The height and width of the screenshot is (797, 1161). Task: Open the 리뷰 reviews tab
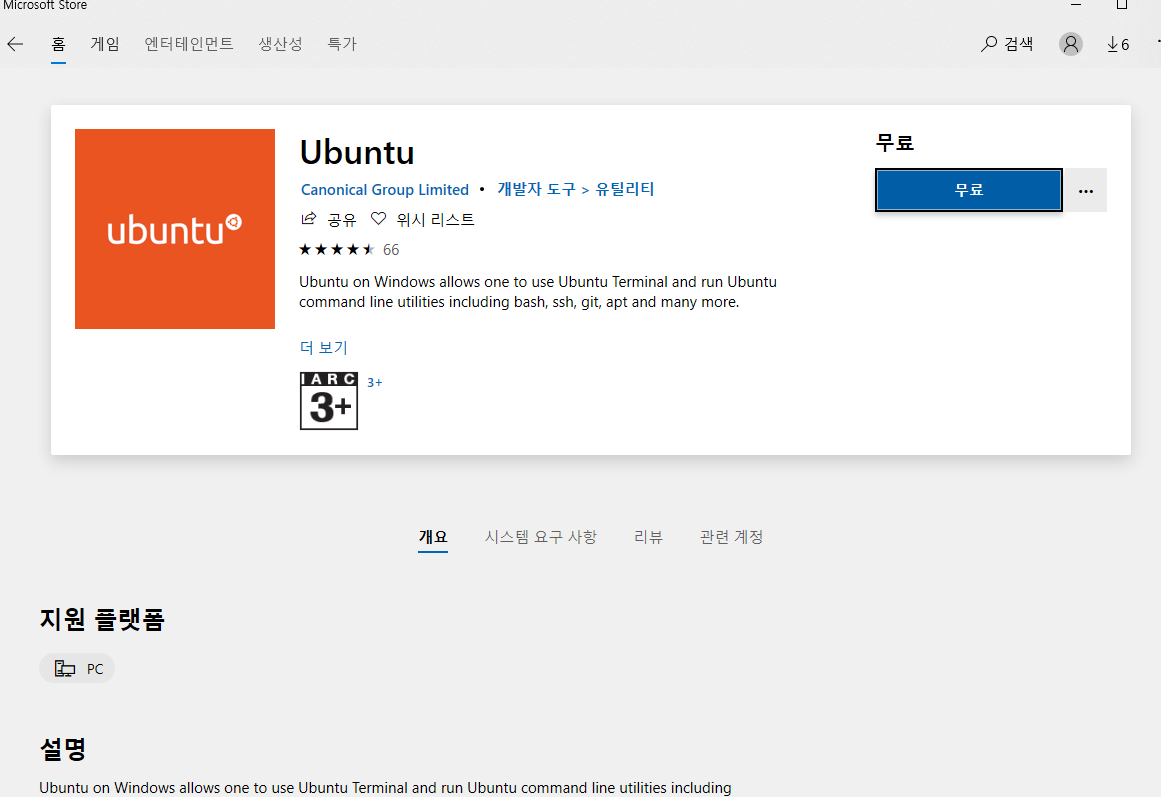[x=649, y=537]
